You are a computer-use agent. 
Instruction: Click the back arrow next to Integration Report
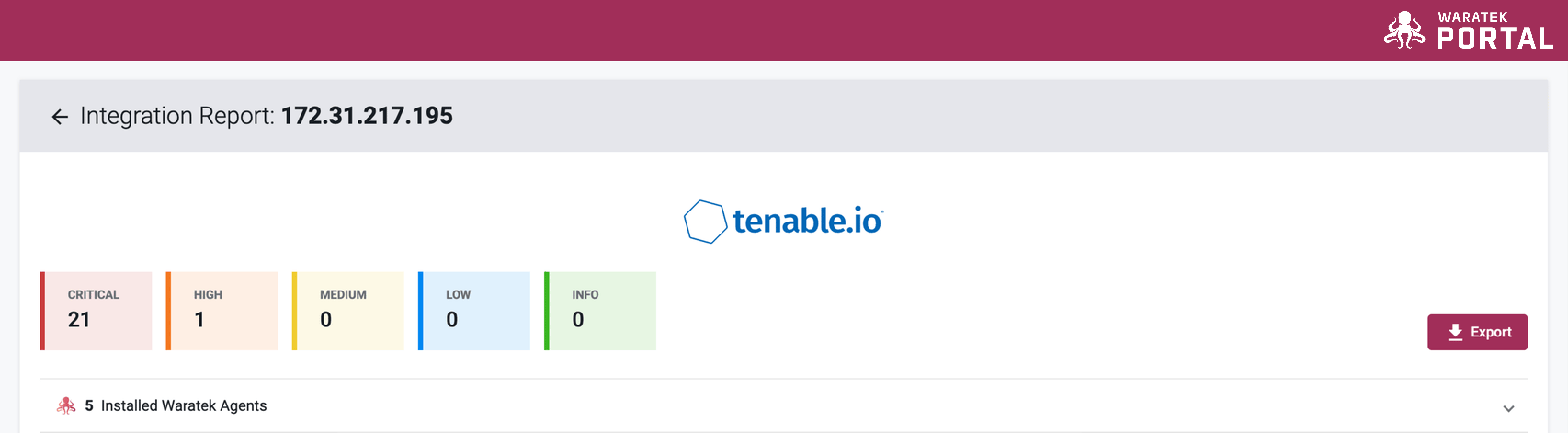[x=60, y=116]
